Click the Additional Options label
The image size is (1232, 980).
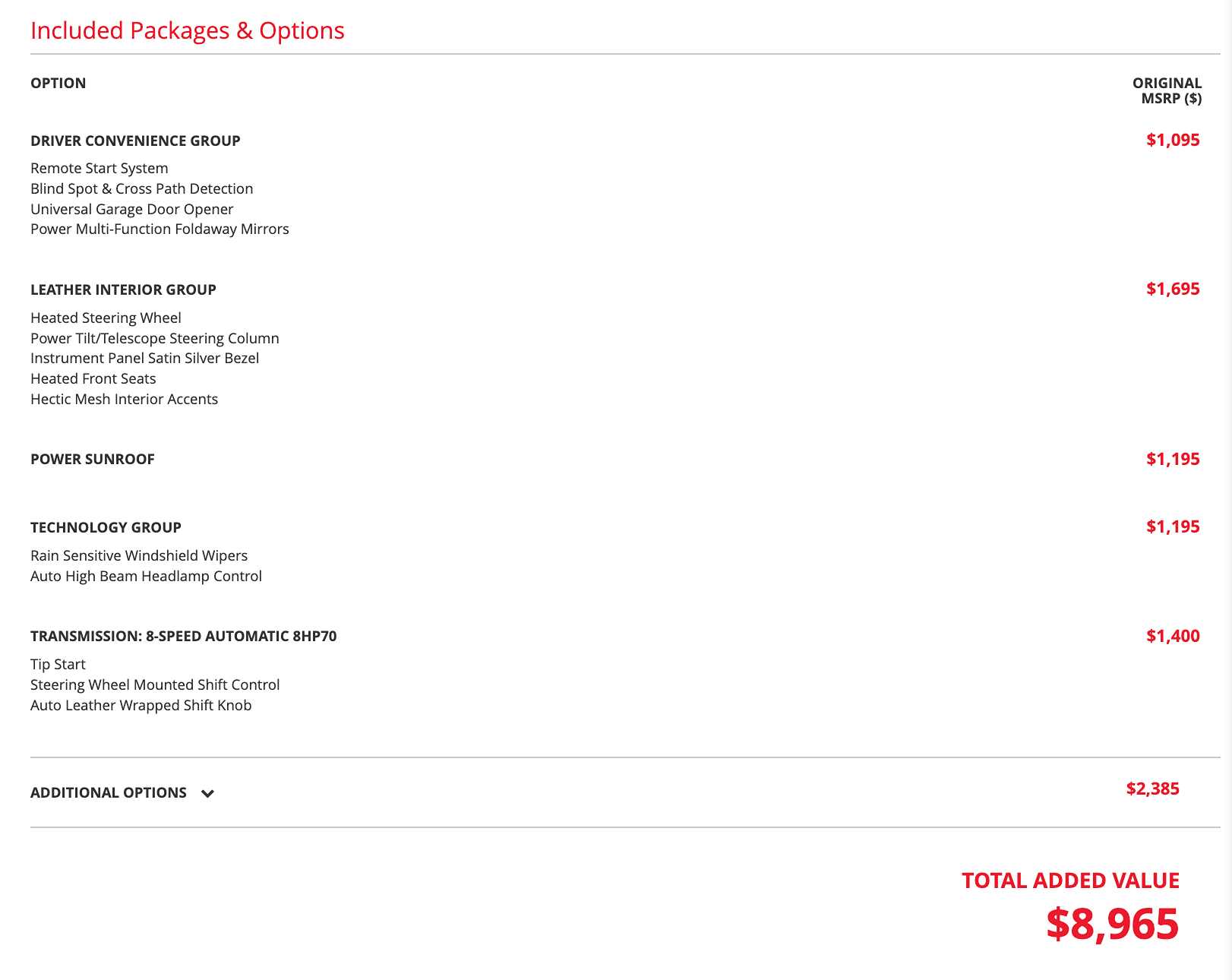[x=109, y=793]
